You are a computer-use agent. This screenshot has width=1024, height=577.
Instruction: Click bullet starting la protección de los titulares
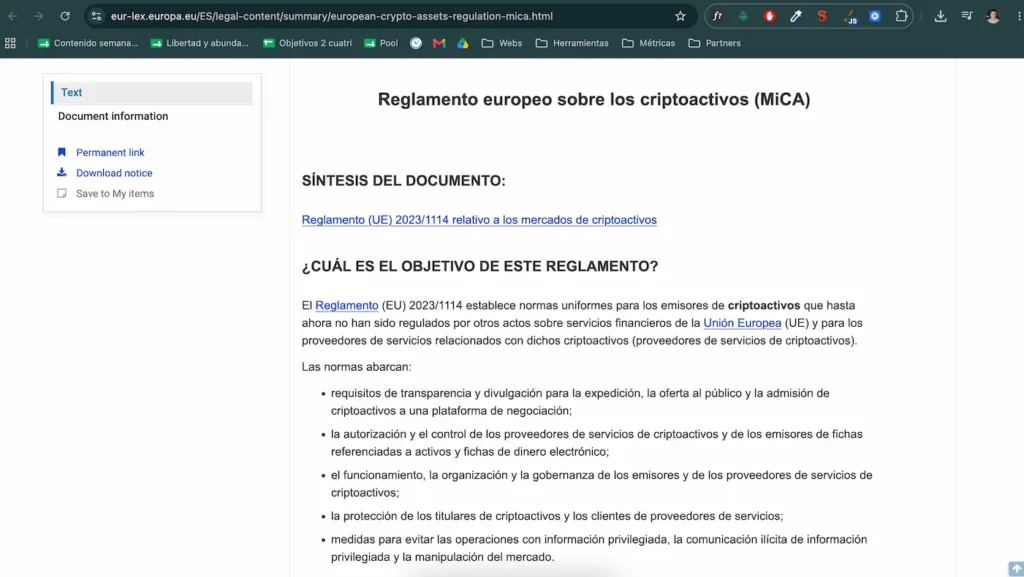556,516
